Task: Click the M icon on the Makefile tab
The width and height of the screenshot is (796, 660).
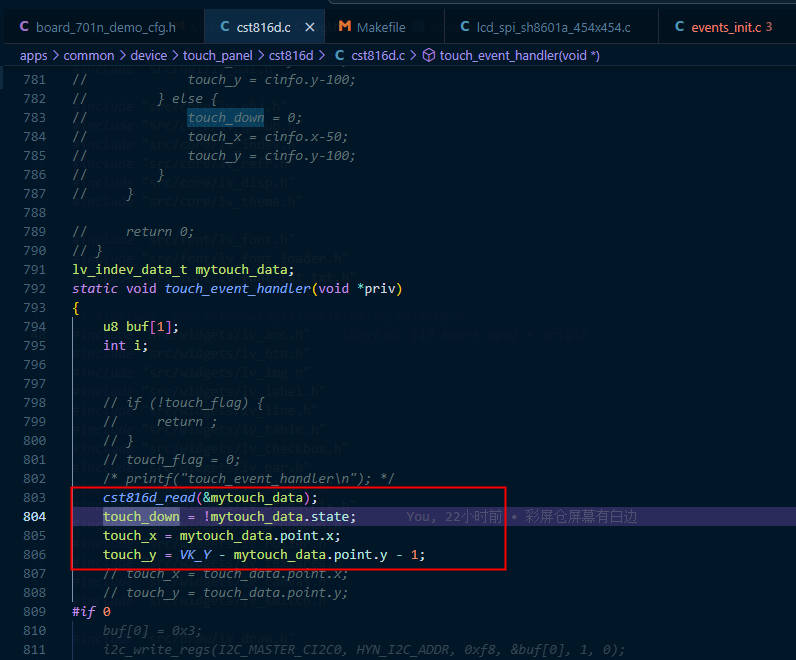Action: (345, 26)
